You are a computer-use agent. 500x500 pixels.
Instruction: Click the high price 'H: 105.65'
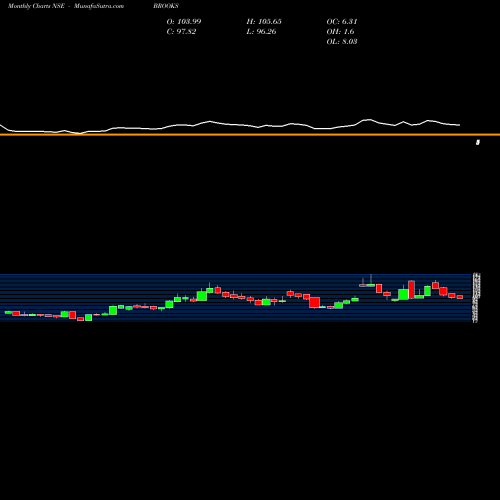tap(264, 22)
